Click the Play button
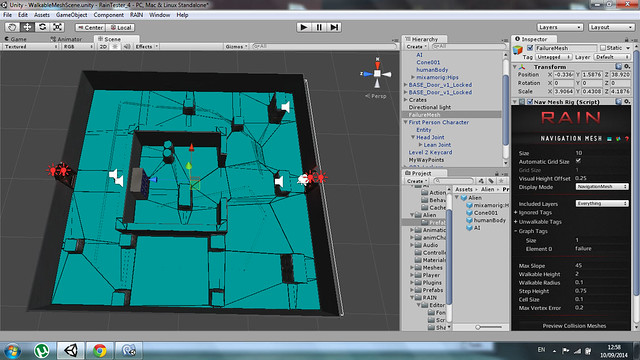This screenshot has width=640, height=360. tap(303, 27)
